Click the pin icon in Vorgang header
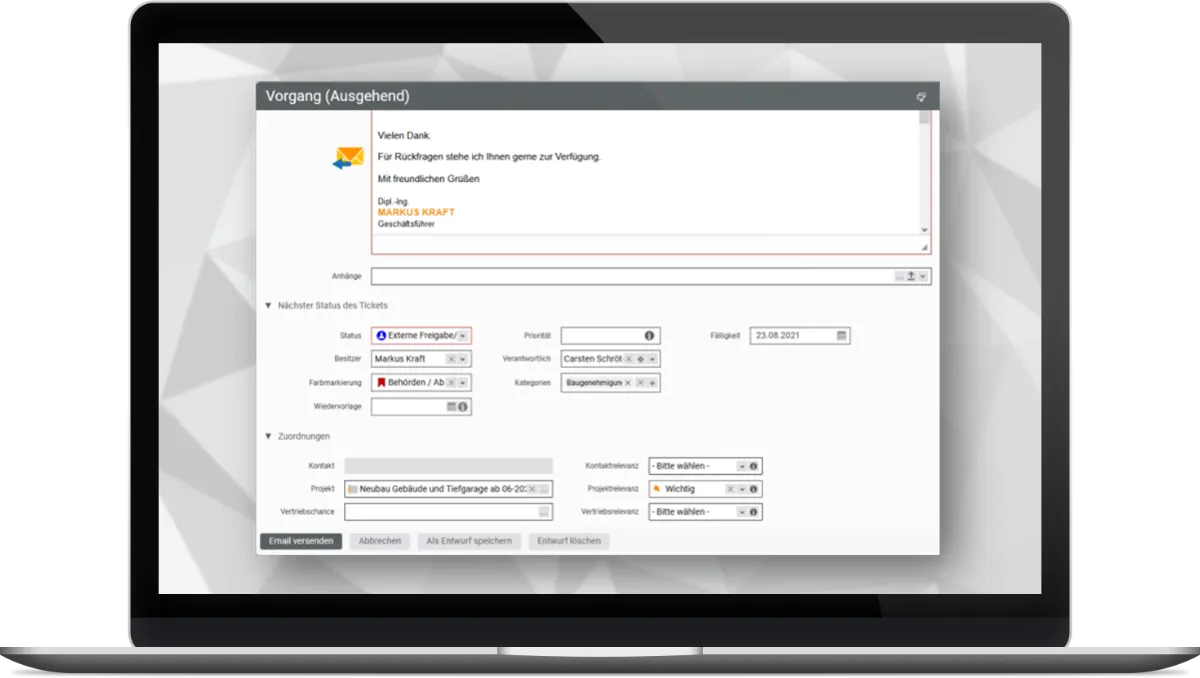The height and width of the screenshot is (678, 1200). click(x=921, y=97)
